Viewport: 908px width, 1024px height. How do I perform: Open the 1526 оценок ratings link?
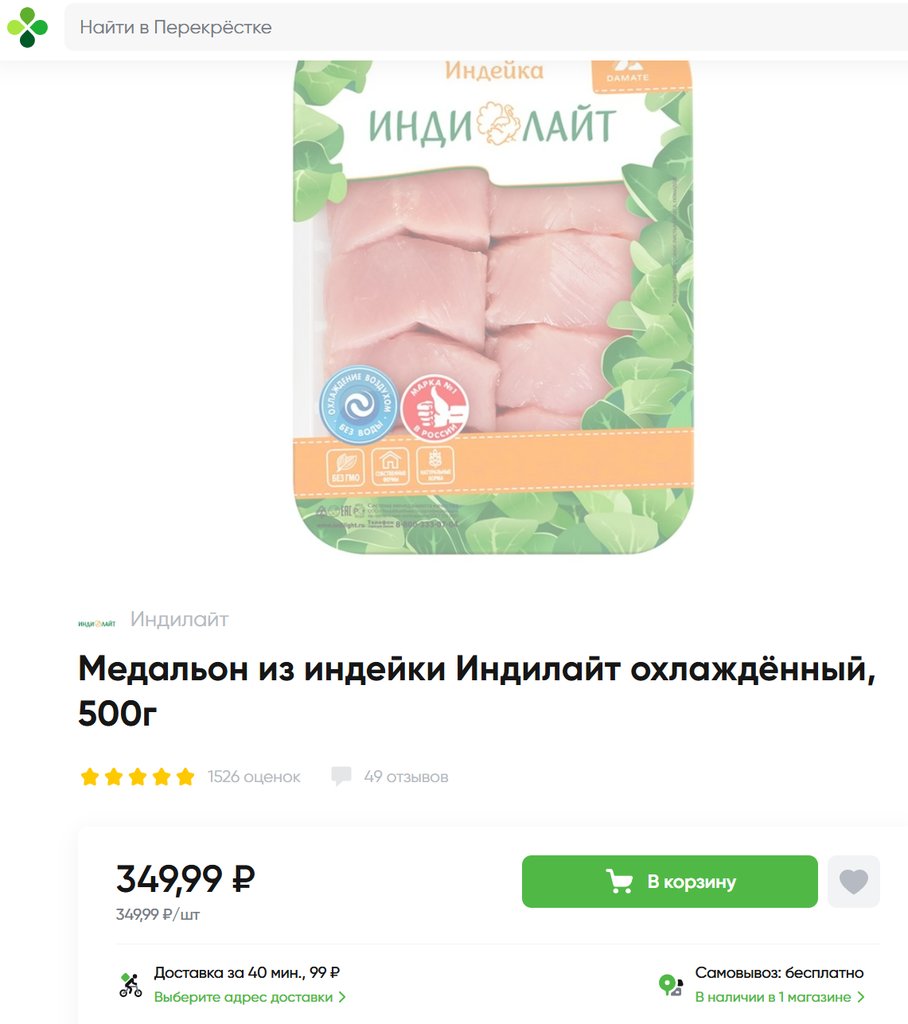click(254, 776)
